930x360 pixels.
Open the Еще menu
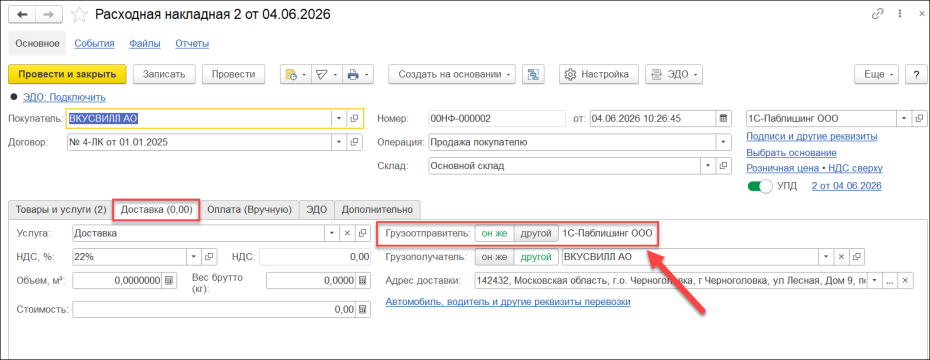pyautogui.click(x=877, y=74)
